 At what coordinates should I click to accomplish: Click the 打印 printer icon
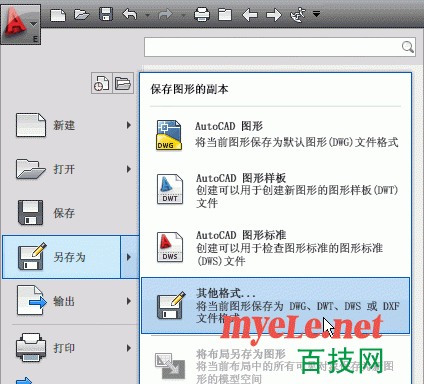coord(31,347)
